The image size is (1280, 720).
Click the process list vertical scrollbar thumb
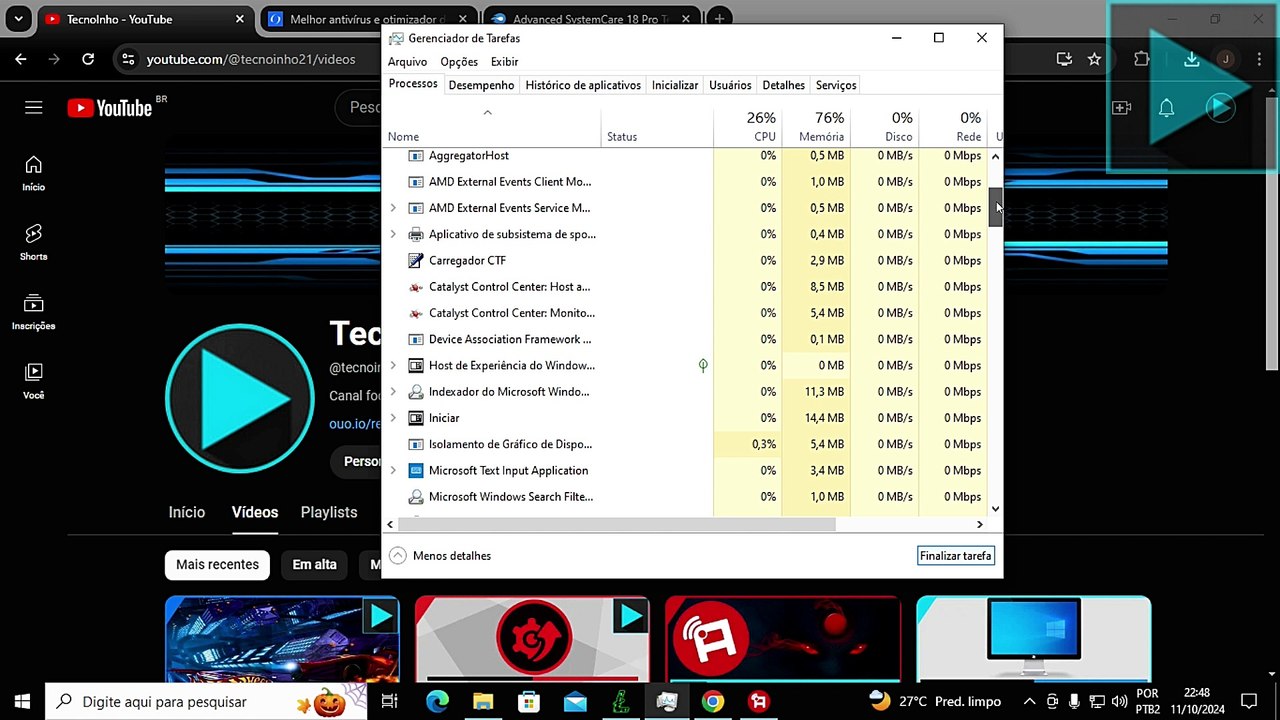995,208
